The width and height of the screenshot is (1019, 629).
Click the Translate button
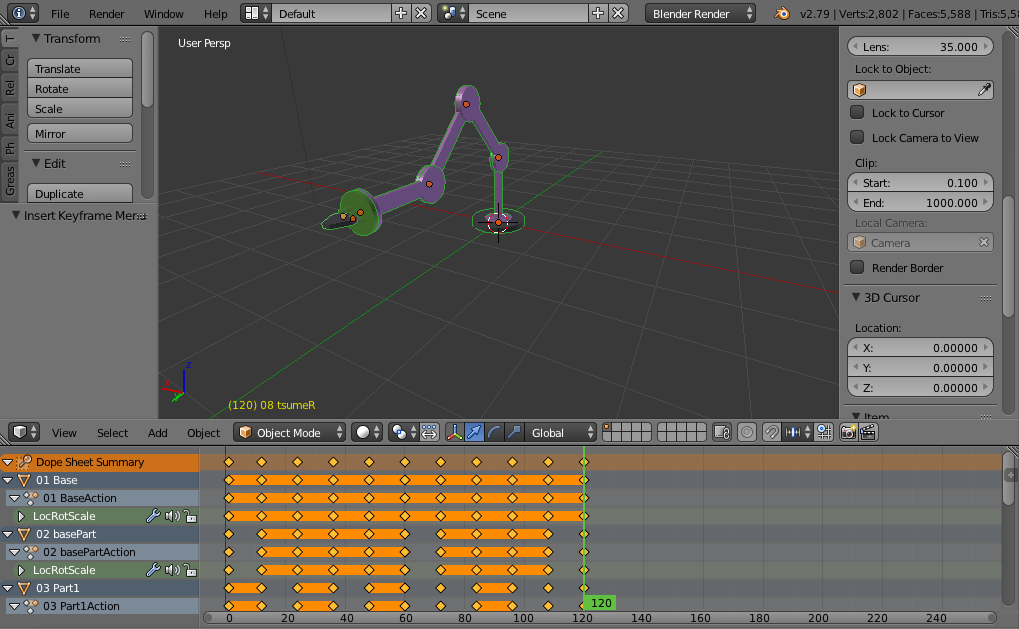point(80,68)
